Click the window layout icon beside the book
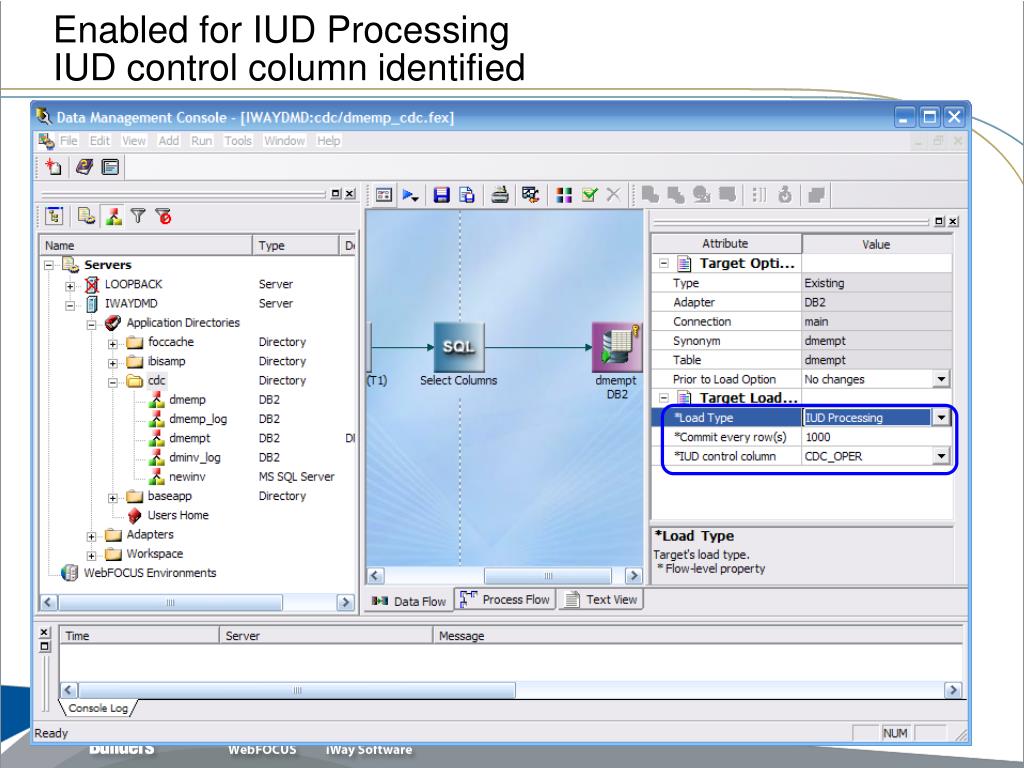 [x=110, y=167]
